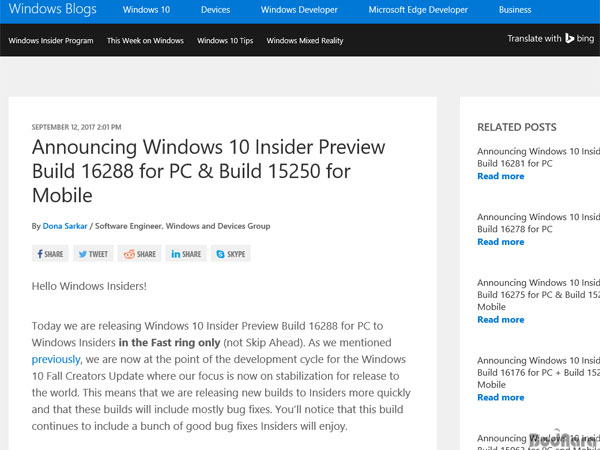Click 'Hello Windows Insiders!' text
The width and height of the screenshot is (600, 450).
click(x=89, y=286)
